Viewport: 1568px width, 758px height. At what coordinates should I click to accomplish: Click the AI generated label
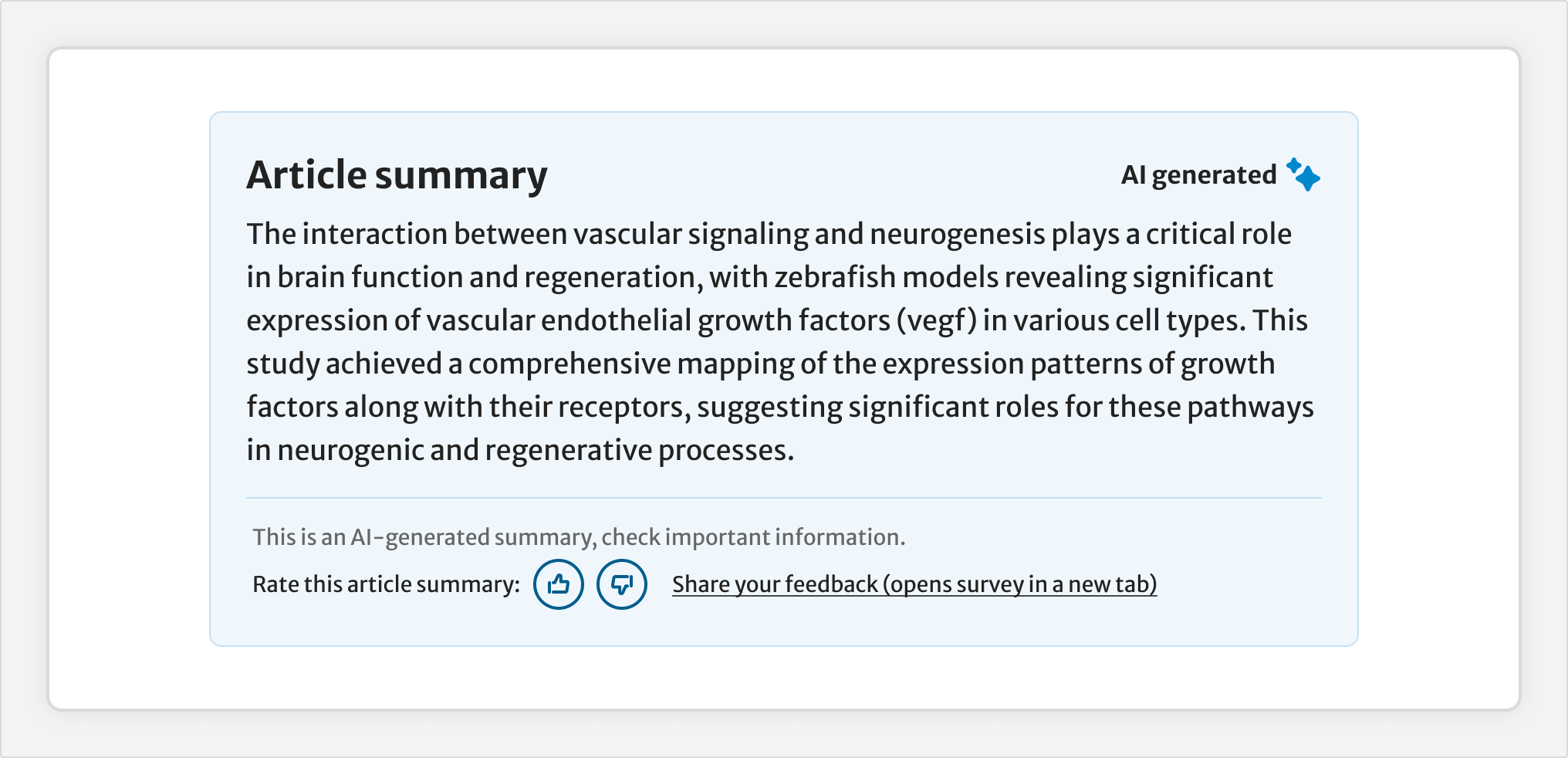1198,174
